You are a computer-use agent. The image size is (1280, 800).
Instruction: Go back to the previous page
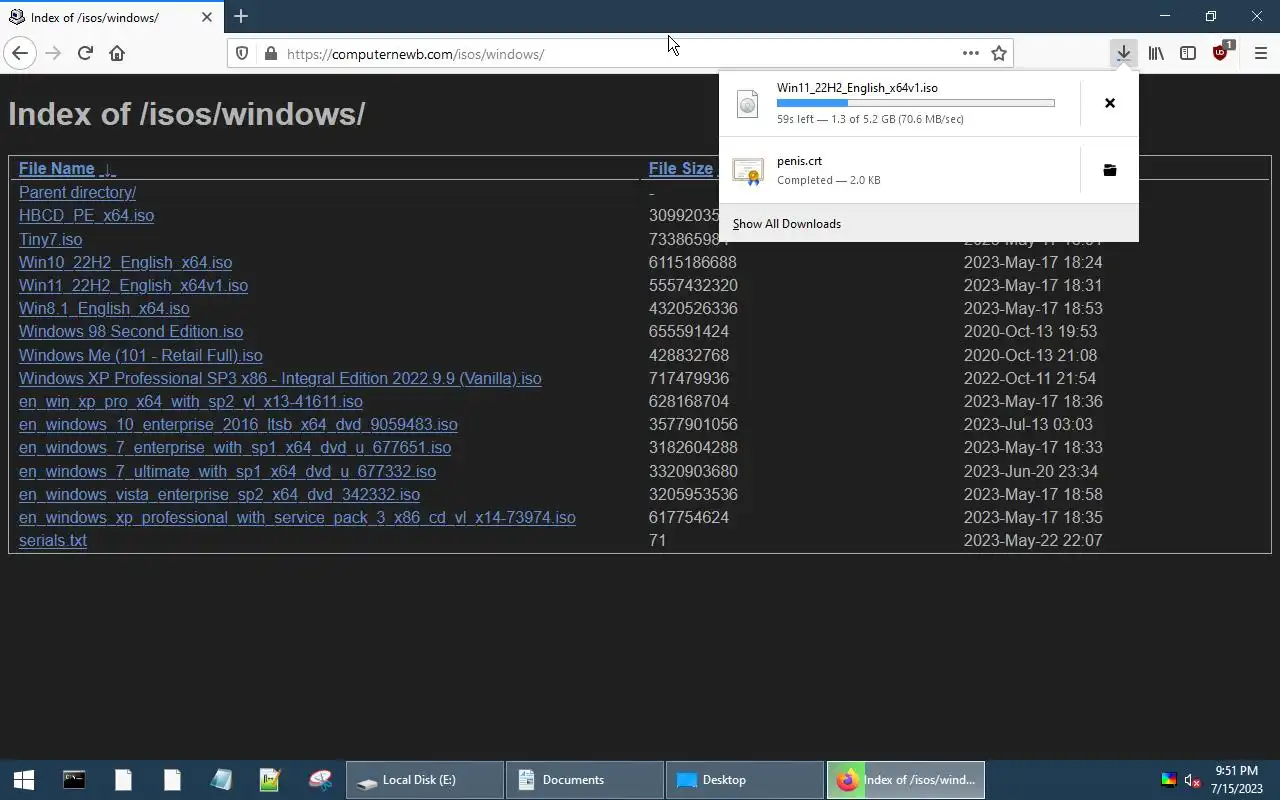click(x=20, y=53)
